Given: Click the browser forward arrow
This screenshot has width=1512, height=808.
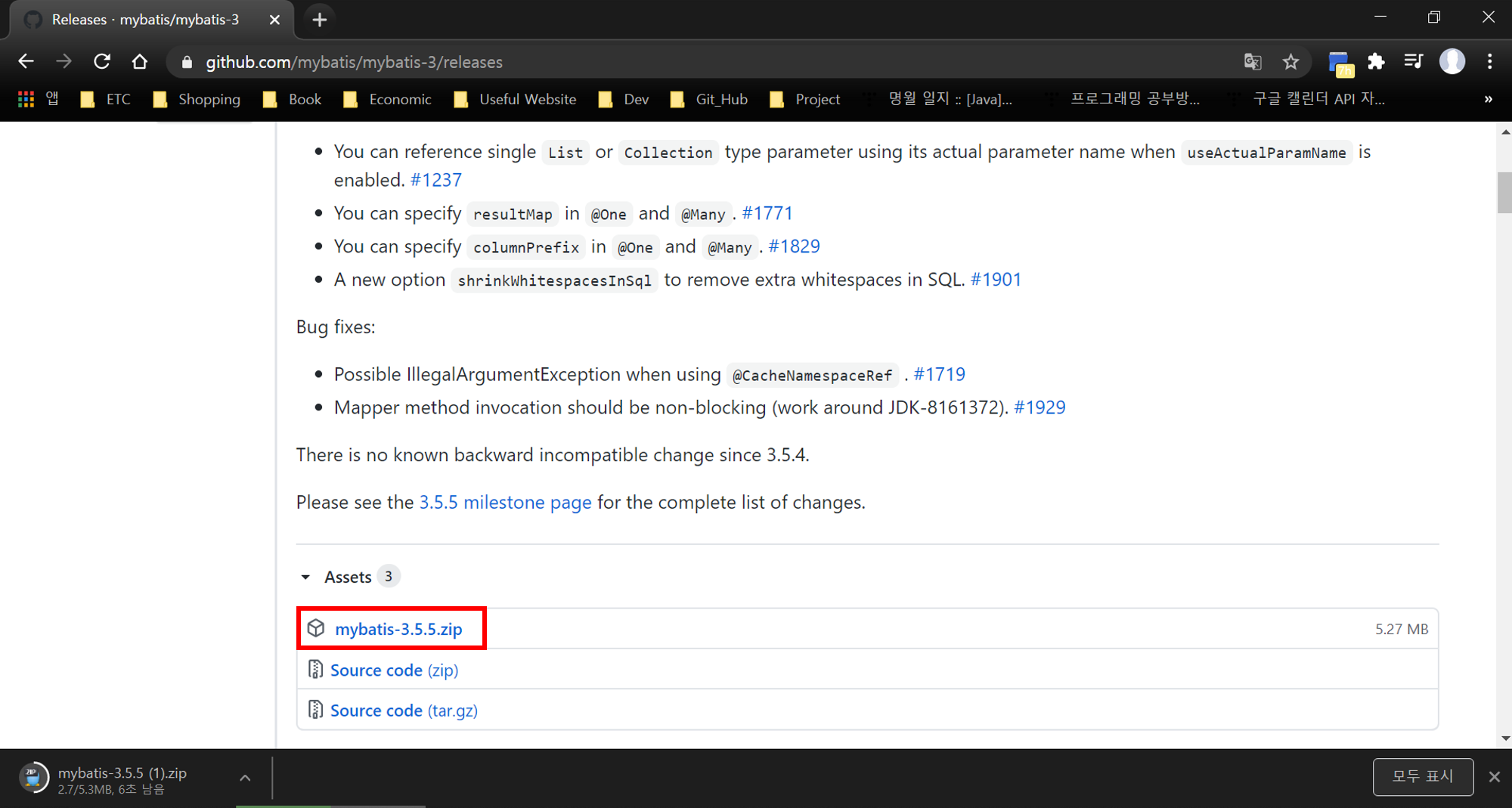Looking at the screenshot, I should pyautogui.click(x=64, y=62).
